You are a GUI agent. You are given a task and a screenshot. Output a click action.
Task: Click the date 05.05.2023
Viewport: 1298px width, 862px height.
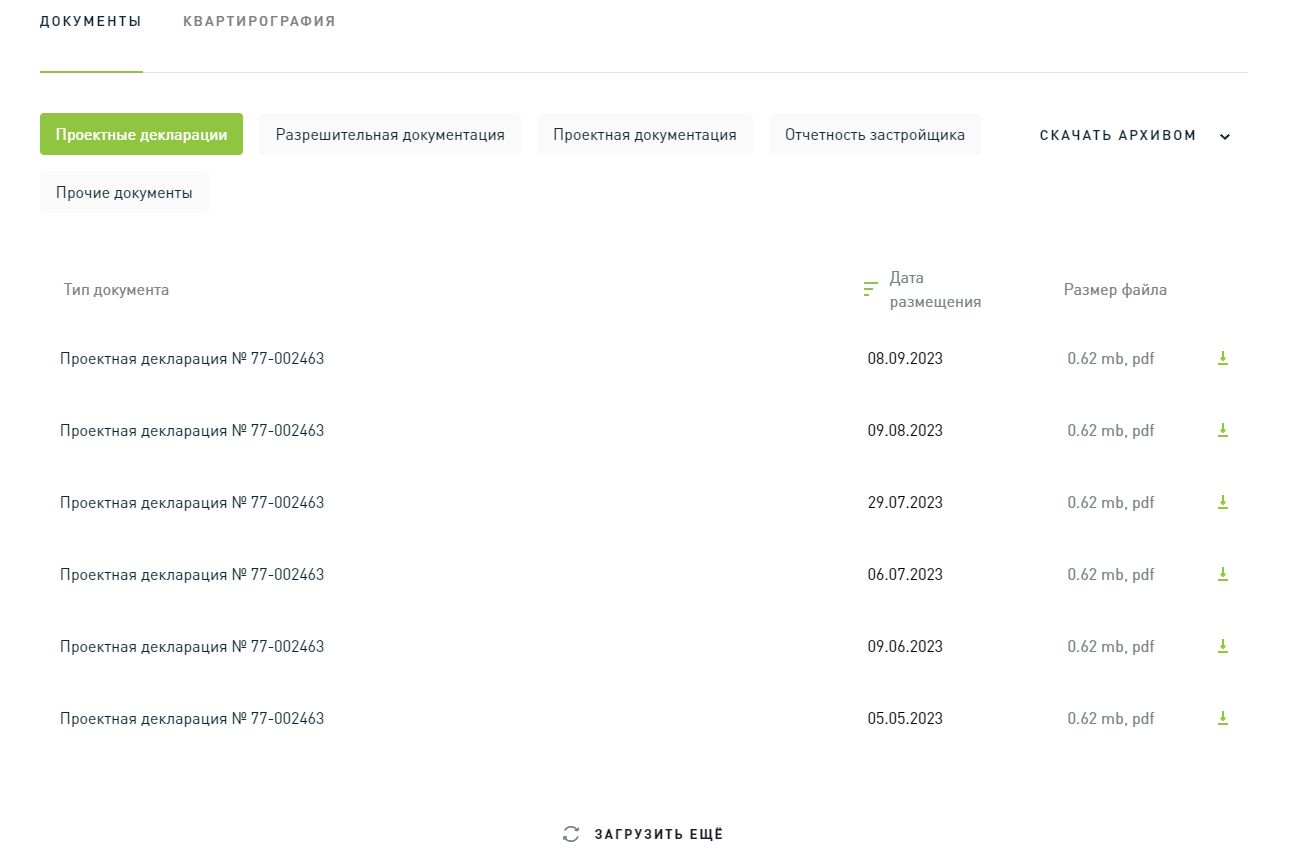click(x=905, y=718)
